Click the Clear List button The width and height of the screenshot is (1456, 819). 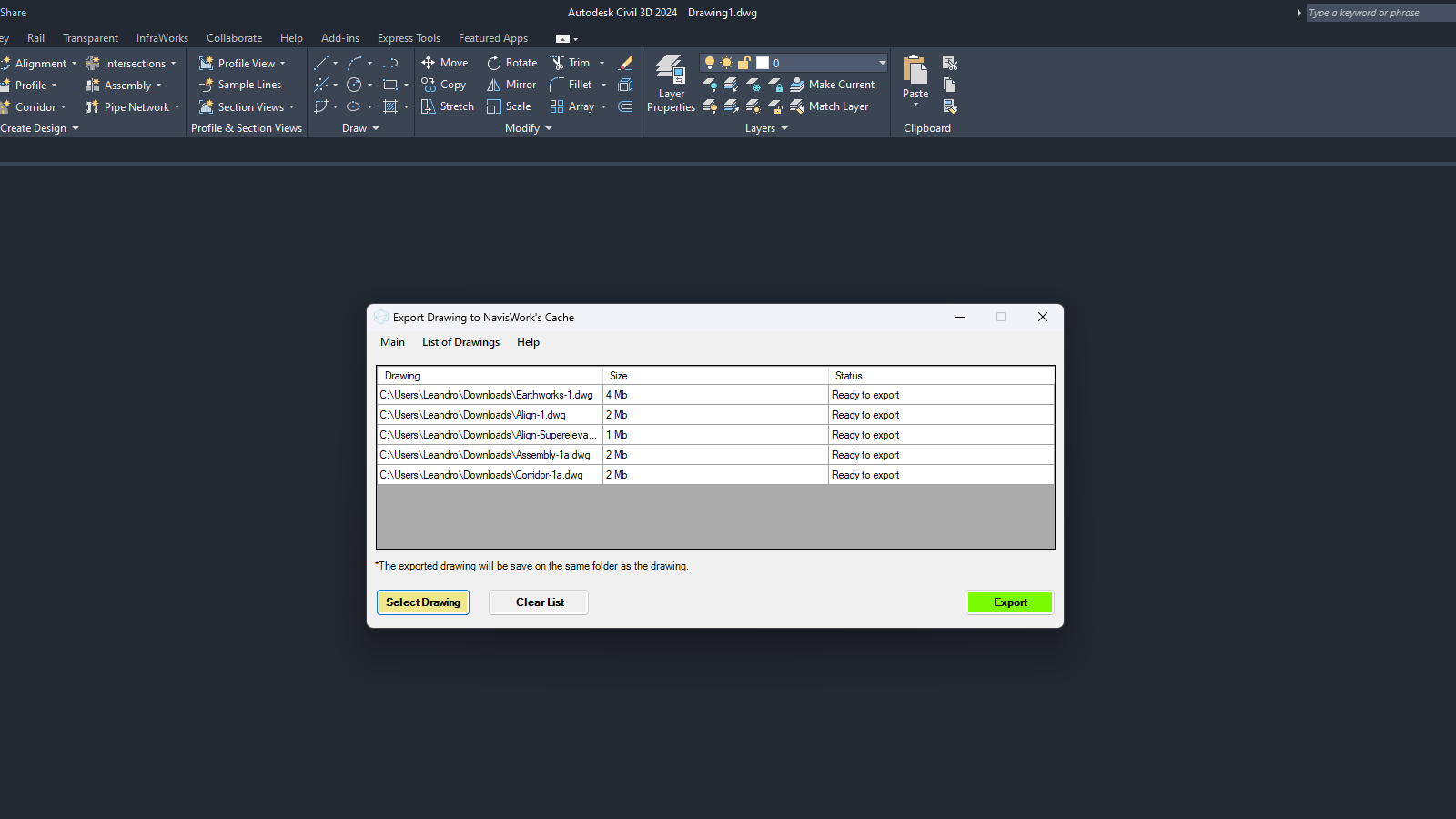(x=539, y=602)
